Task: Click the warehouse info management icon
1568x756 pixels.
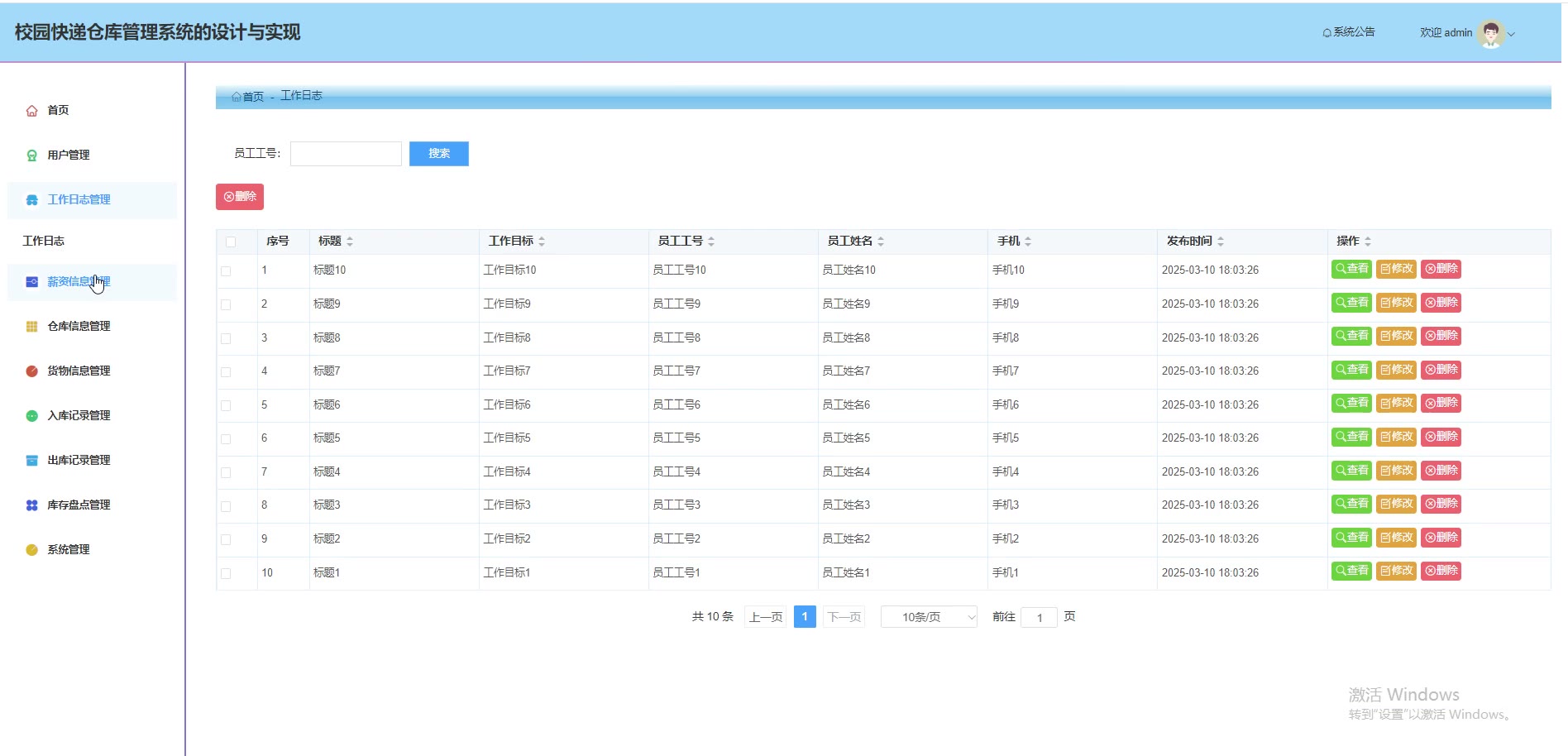Action: point(31,327)
